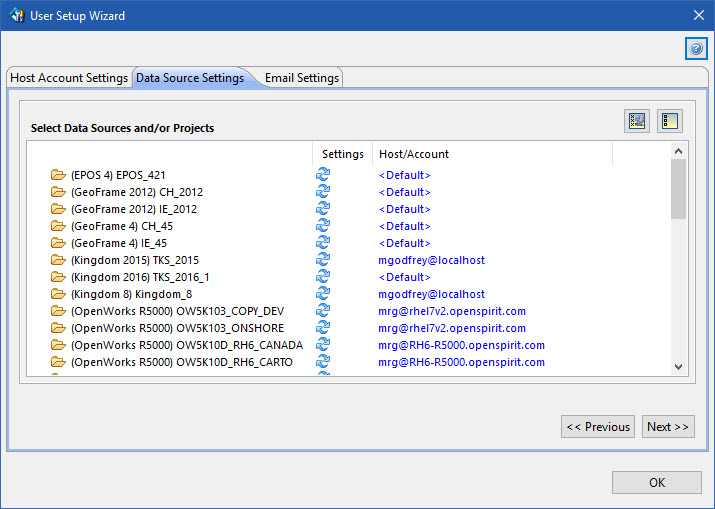The width and height of the screenshot is (715, 509).
Task: Click folder icon of Kingdom_8 entry
Action: [58, 294]
